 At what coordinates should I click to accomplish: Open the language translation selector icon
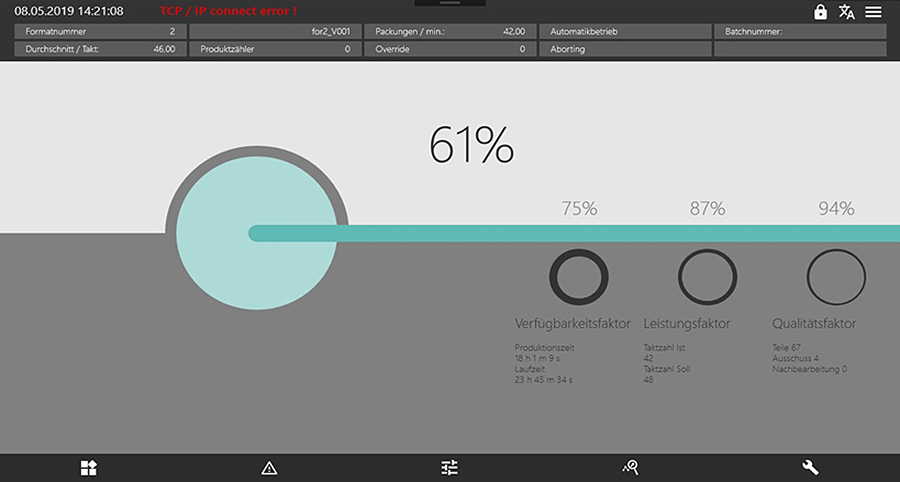[x=847, y=12]
